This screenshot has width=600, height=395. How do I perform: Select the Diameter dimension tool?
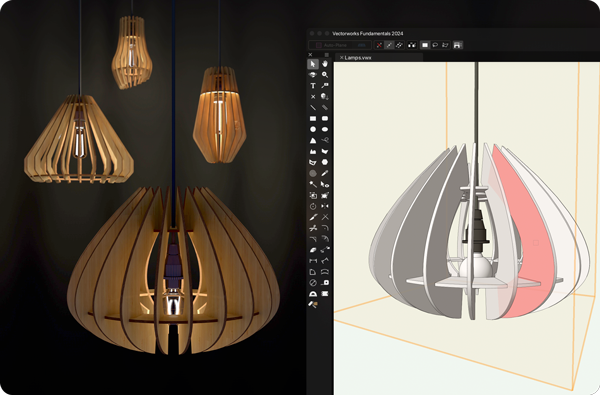point(313,283)
